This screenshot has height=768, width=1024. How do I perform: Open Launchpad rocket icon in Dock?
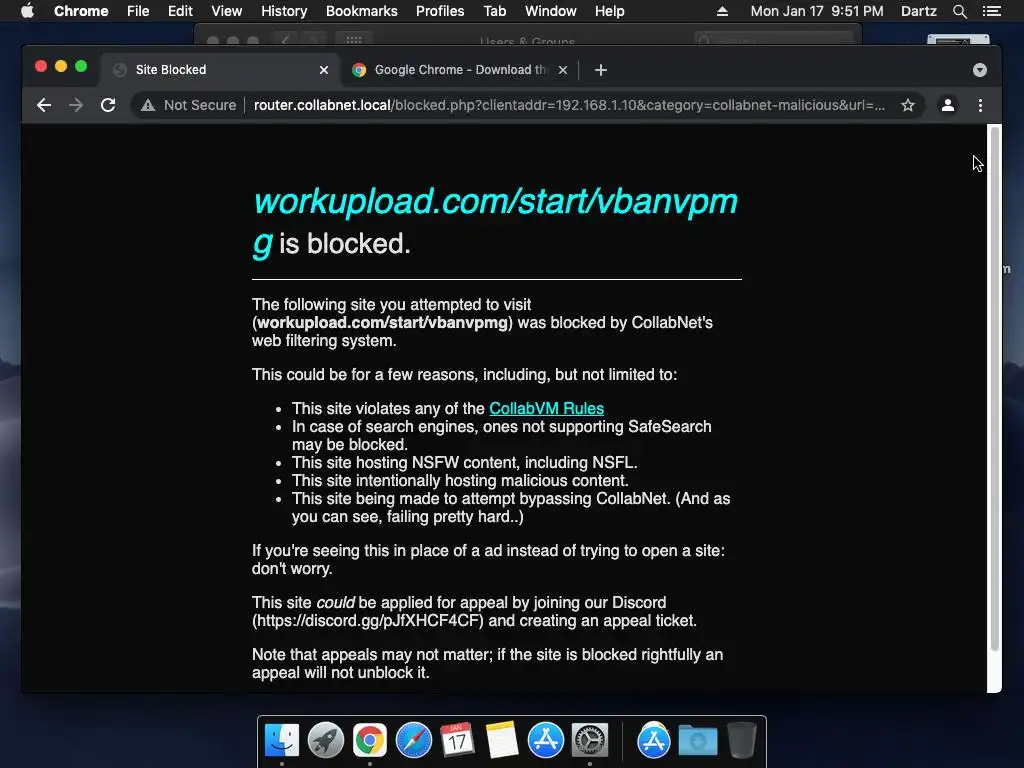[326, 741]
